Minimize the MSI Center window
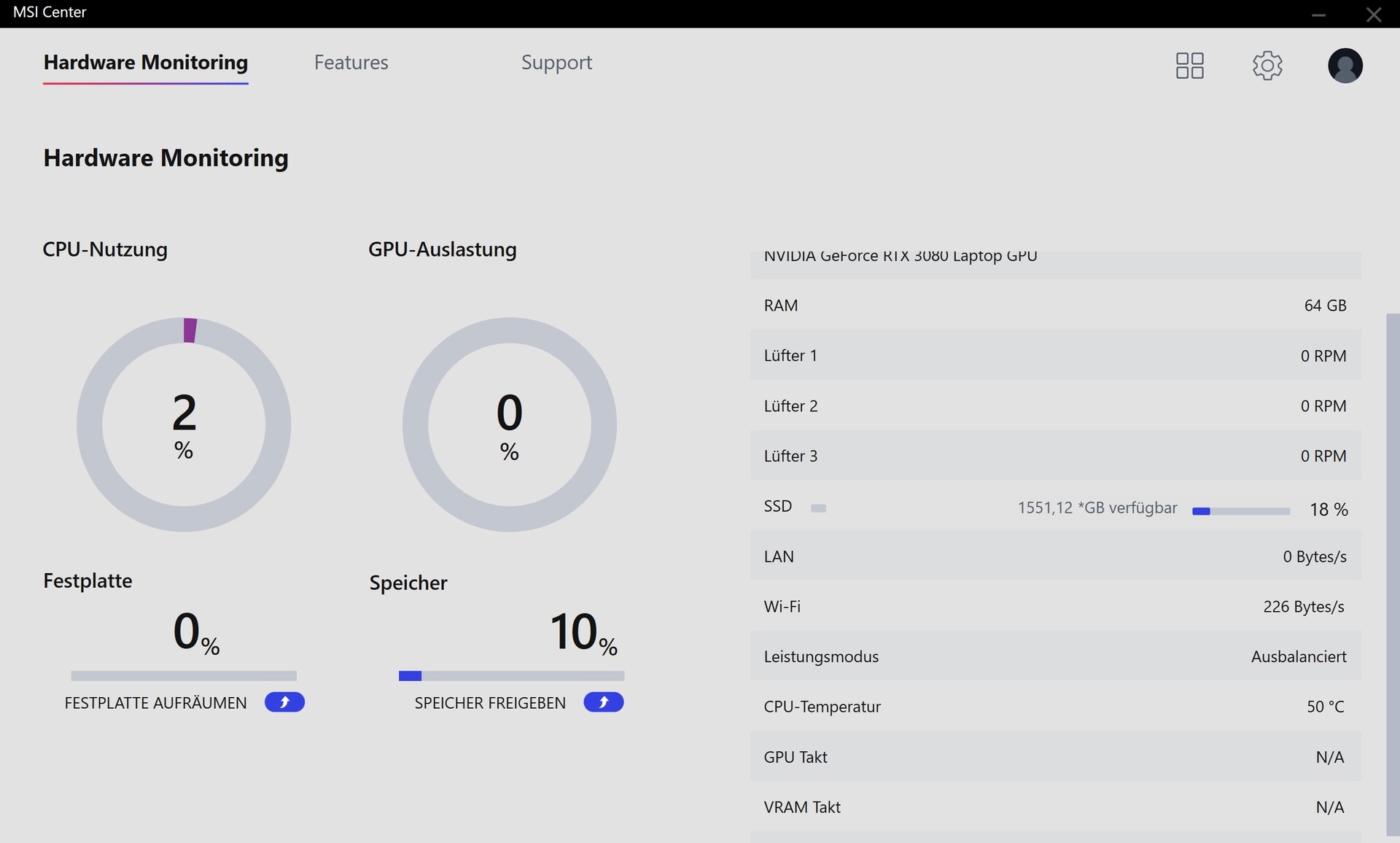The height and width of the screenshot is (843, 1400). click(x=1318, y=15)
